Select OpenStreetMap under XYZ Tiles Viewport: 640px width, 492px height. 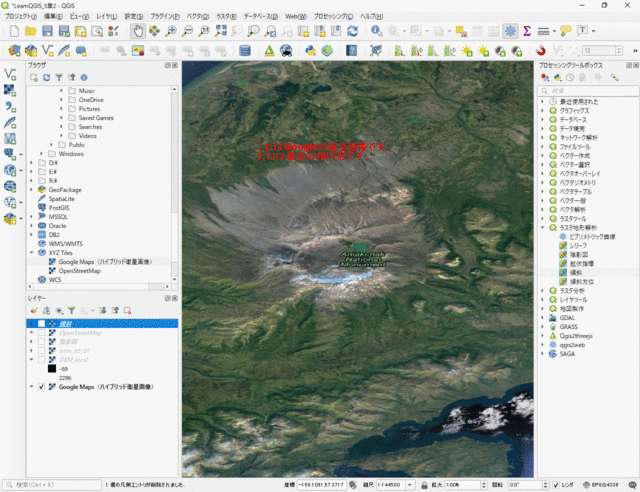[79, 270]
